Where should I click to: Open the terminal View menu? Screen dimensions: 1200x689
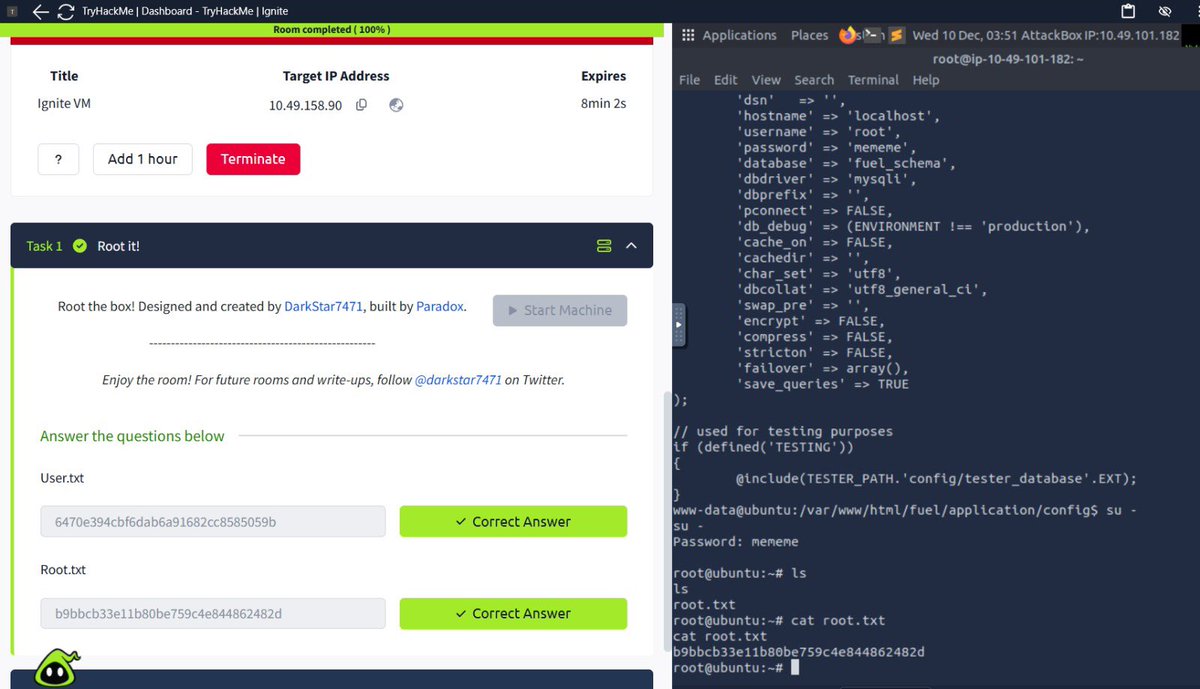point(766,80)
